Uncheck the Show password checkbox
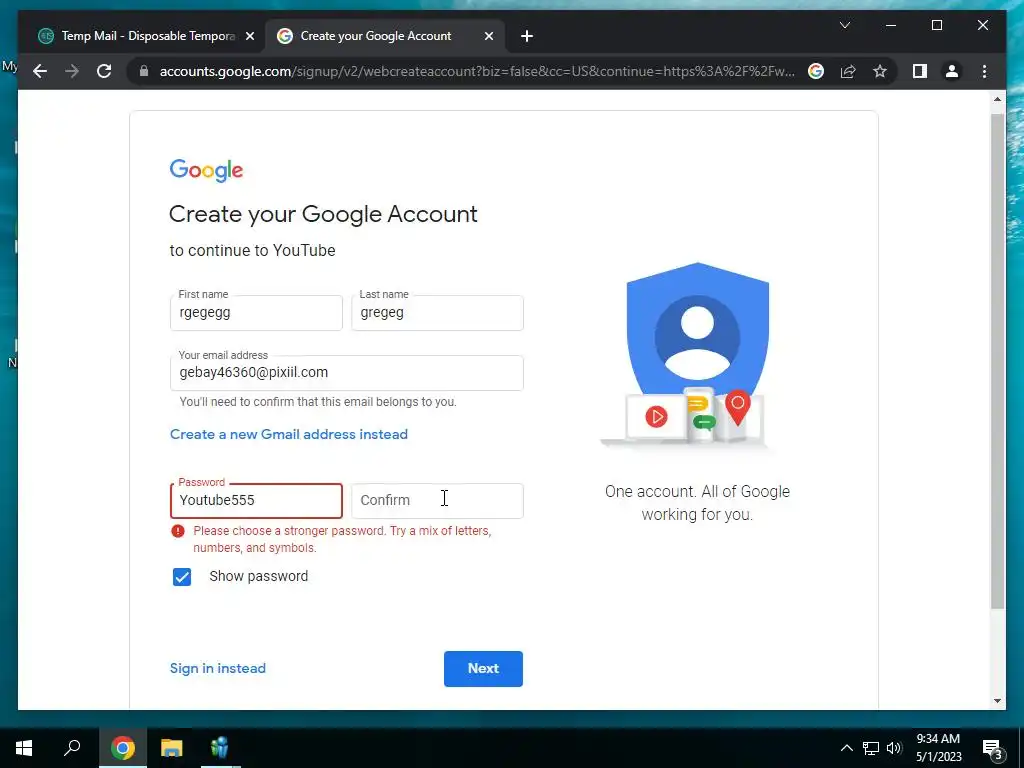 coord(182,577)
